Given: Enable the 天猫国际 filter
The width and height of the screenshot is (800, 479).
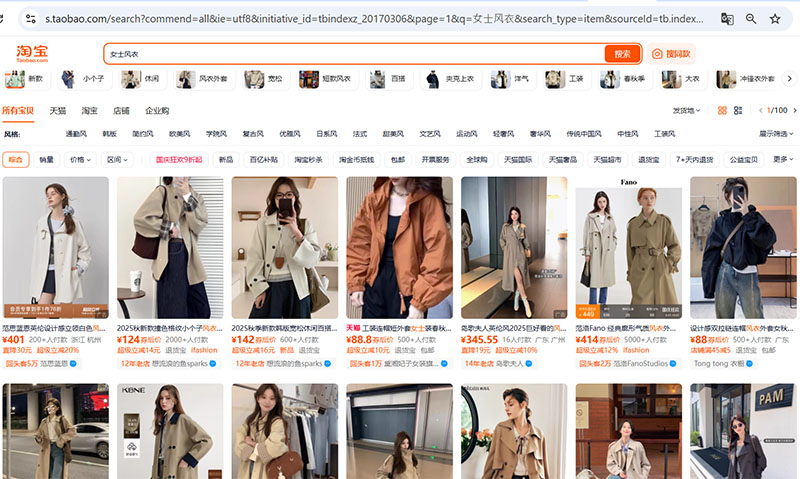Looking at the screenshot, I should tap(516, 159).
